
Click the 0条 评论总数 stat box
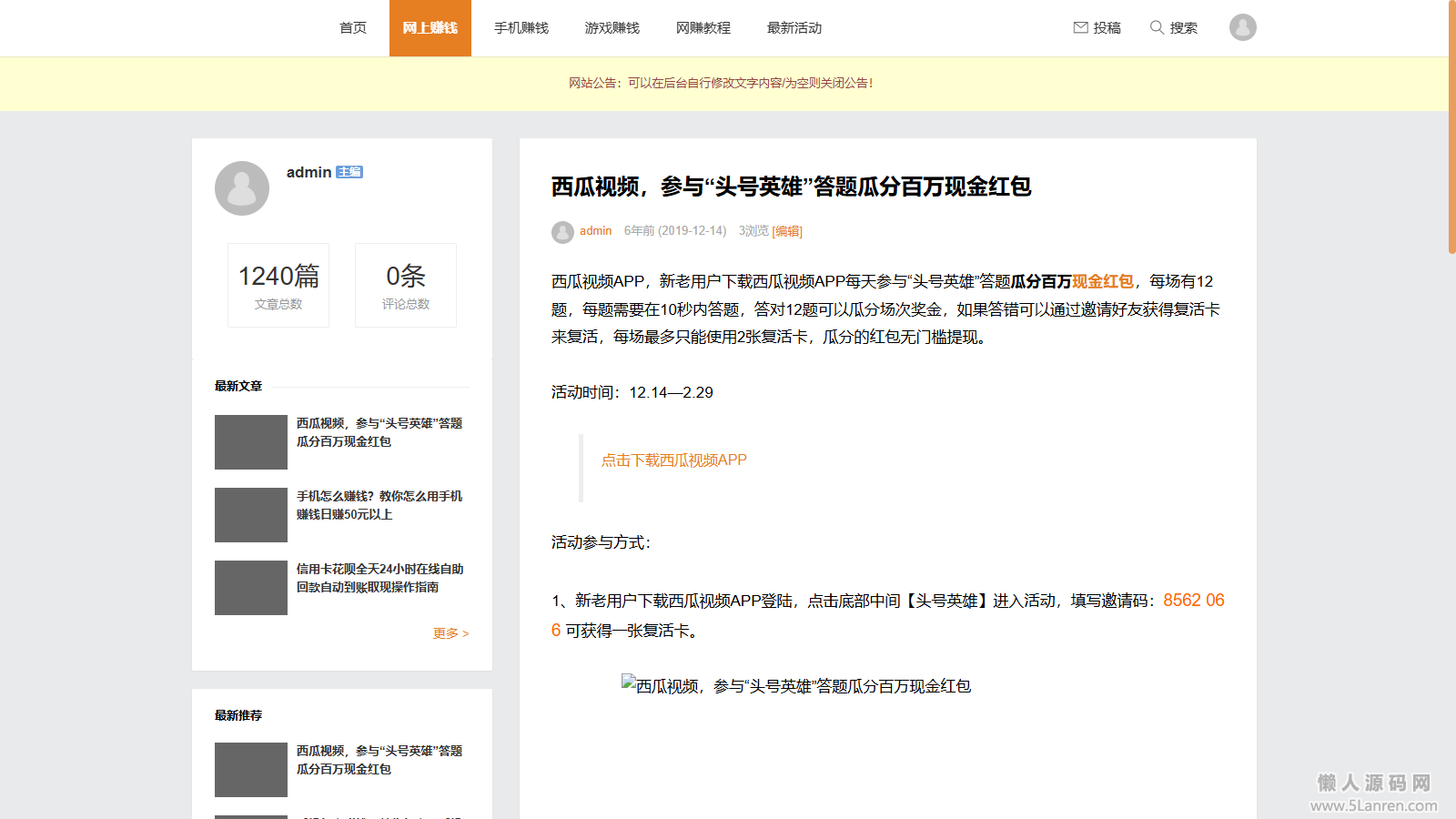point(406,285)
